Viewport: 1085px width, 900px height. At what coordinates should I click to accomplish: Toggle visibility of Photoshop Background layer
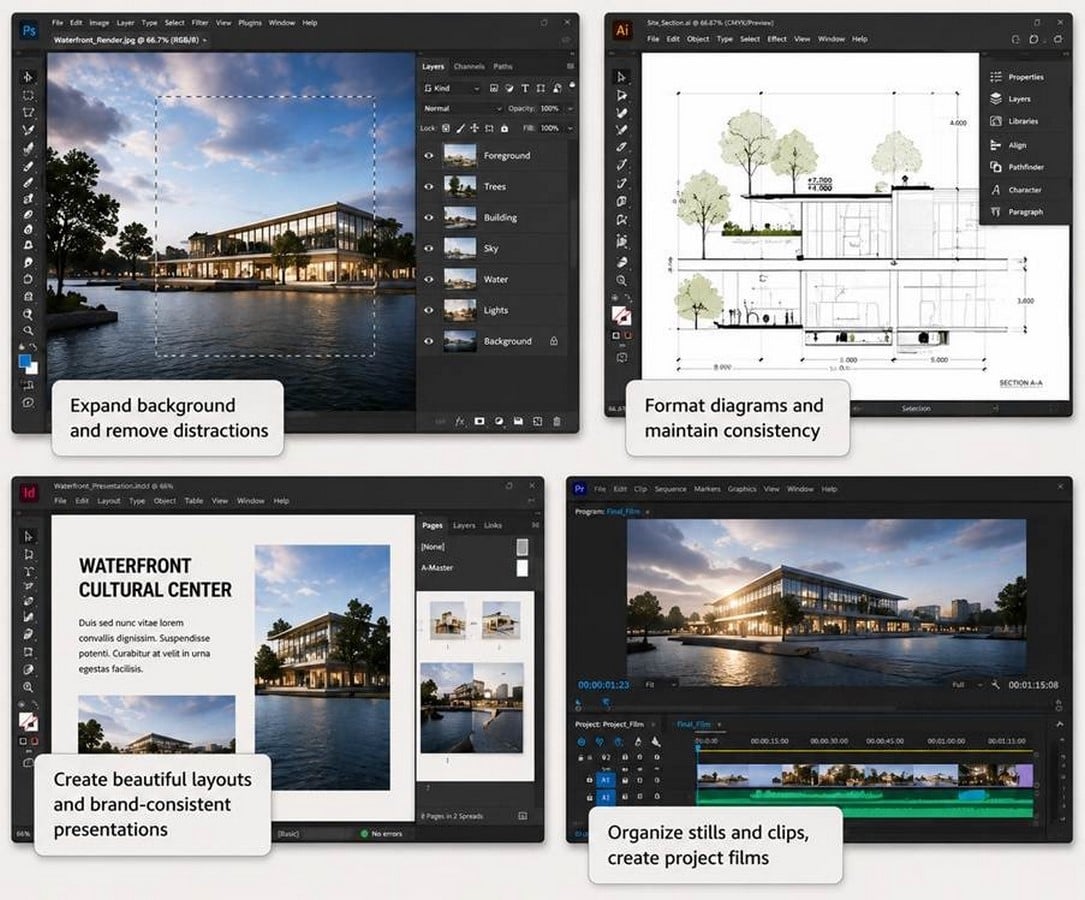click(x=428, y=341)
